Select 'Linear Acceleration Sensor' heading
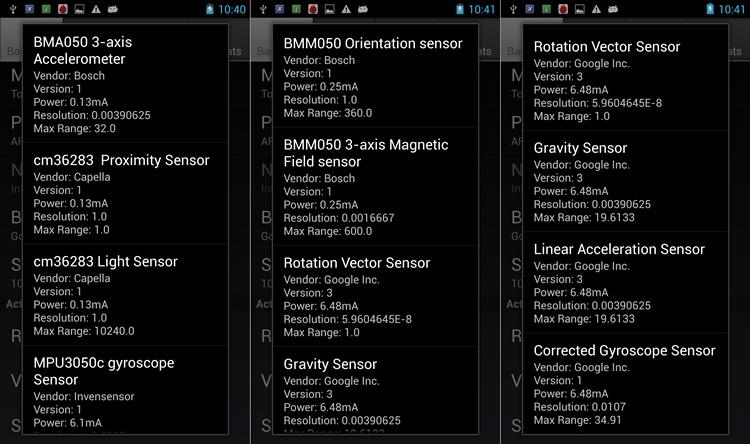The width and height of the screenshot is (750, 444). (x=619, y=249)
